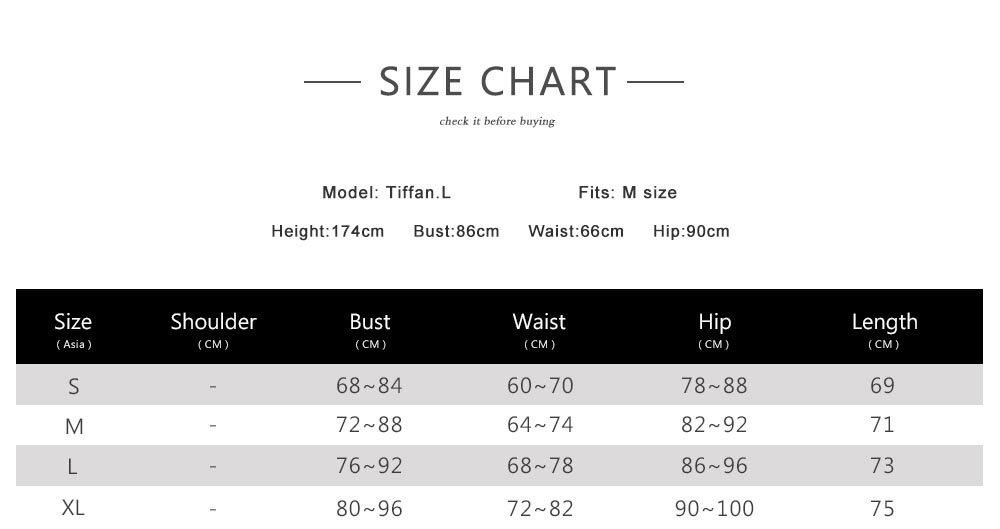This screenshot has width=1000, height=529.
Task: Select the XL size row label
Action: tap(73, 507)
